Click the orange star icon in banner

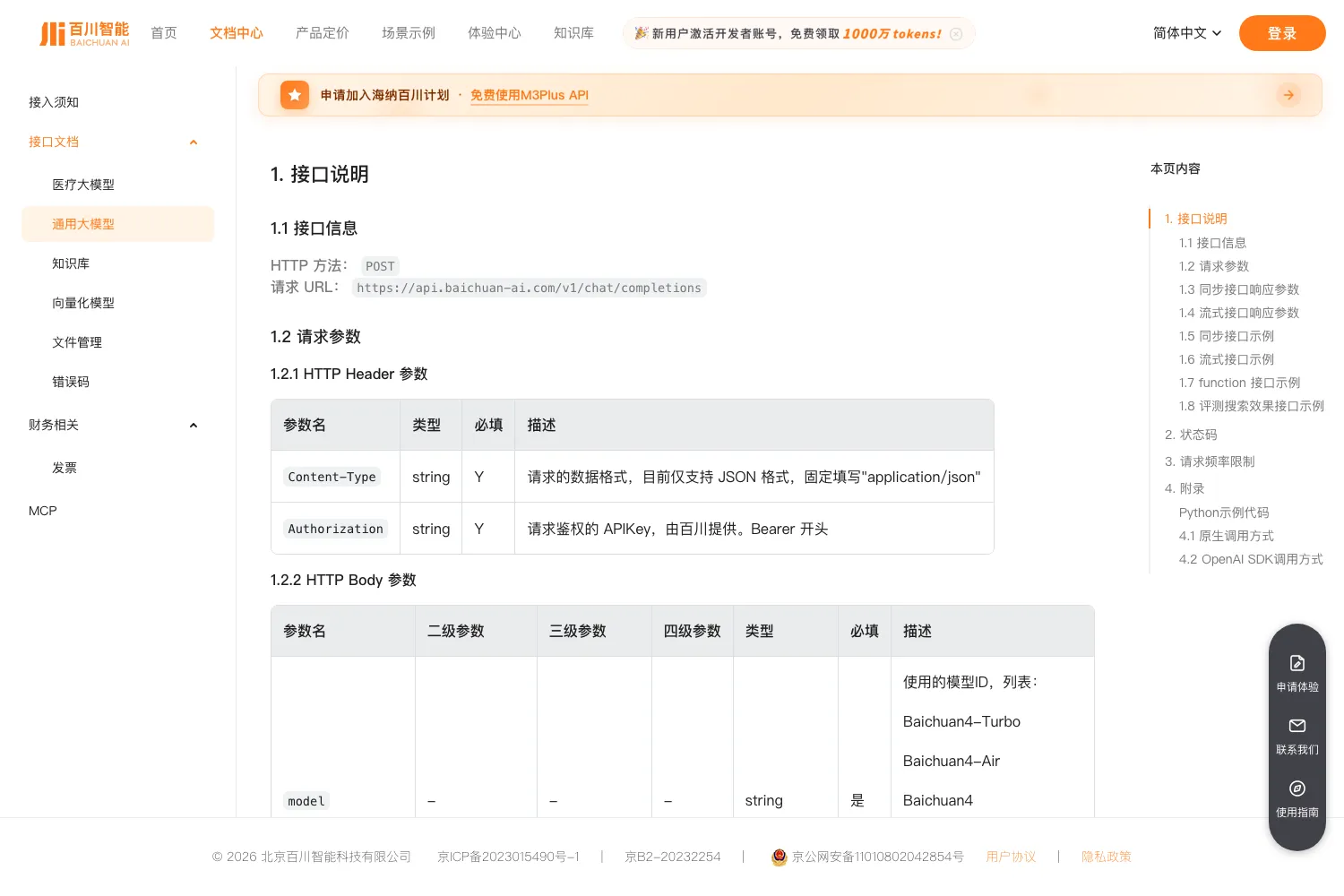(x=295, y=95)
